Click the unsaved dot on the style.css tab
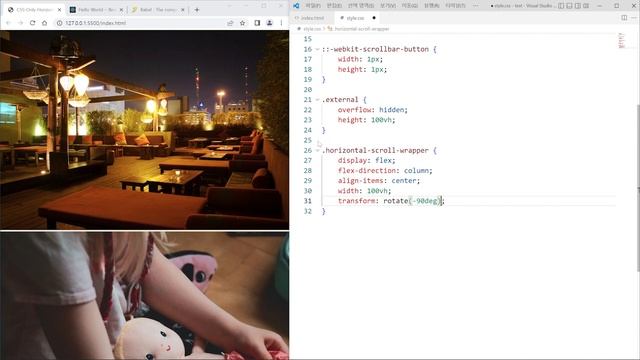The width and height of the screenshot is (640, 360). [x=374, y=18]
